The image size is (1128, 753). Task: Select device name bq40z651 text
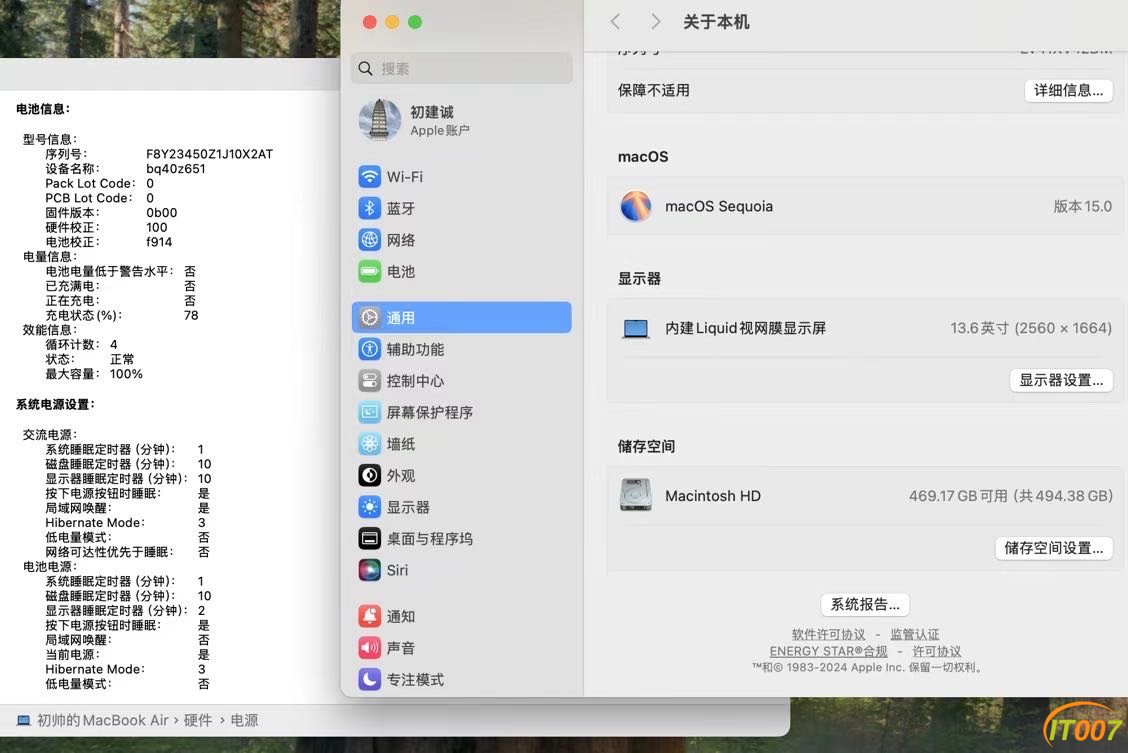pyautogui.click(x=176, y=169)
